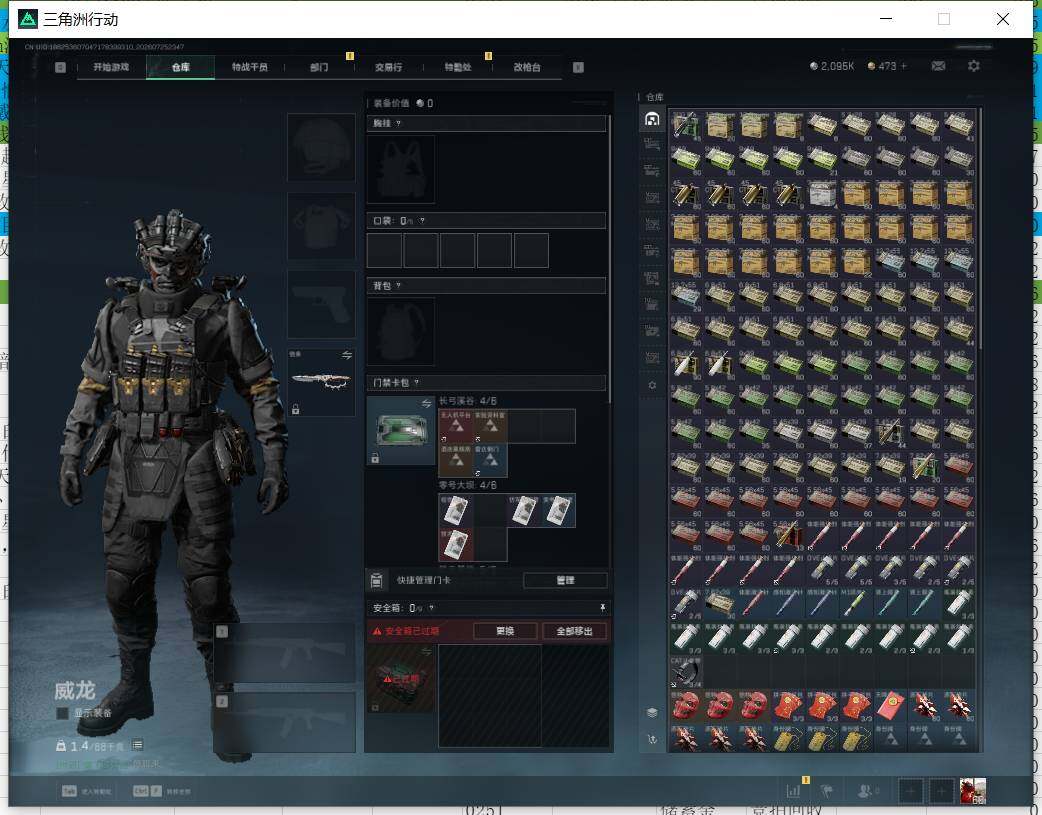Click the 长弓溪谷: 4/6 label
Viewport: 1042px width, 815px height.
pos(468,402)
